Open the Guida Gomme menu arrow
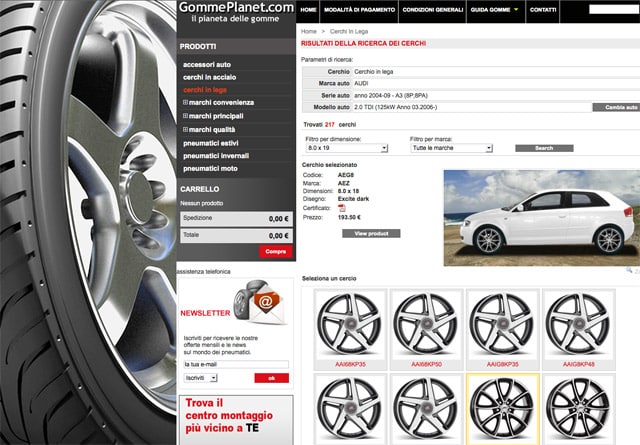 pyautogui.click(x=516, y=10)
